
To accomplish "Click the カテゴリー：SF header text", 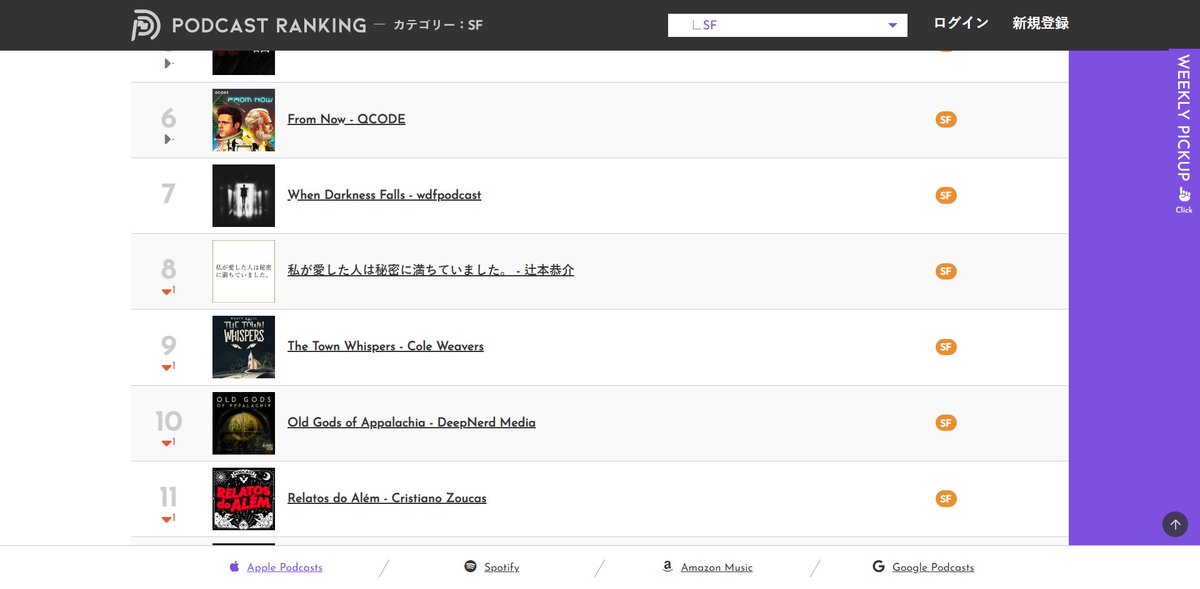I will pos(438,25).
